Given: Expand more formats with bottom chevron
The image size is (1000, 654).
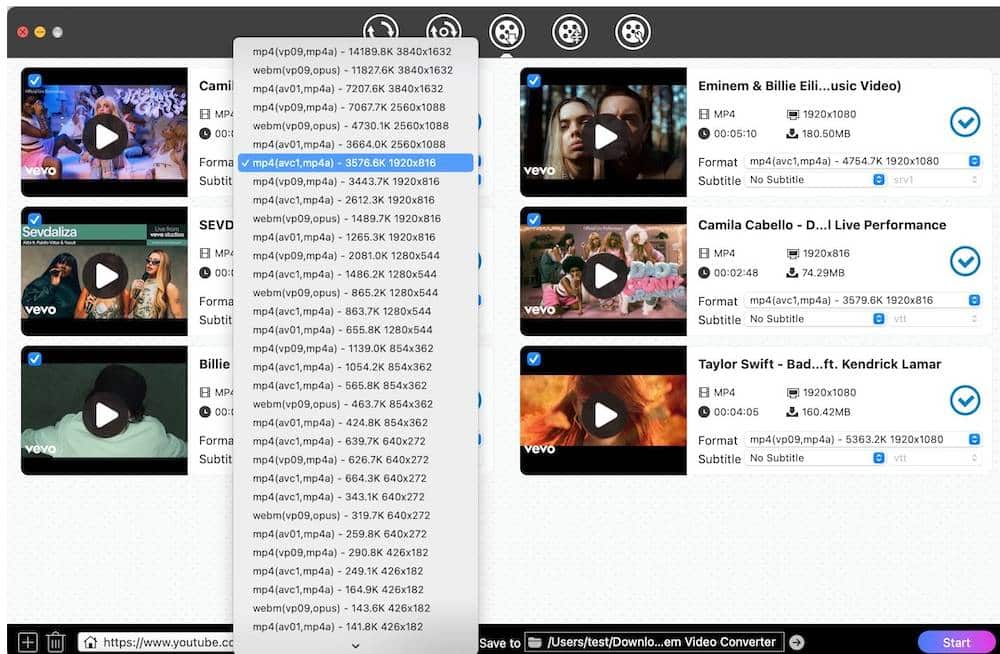Looking at the screenshot, I should [355, 646].
